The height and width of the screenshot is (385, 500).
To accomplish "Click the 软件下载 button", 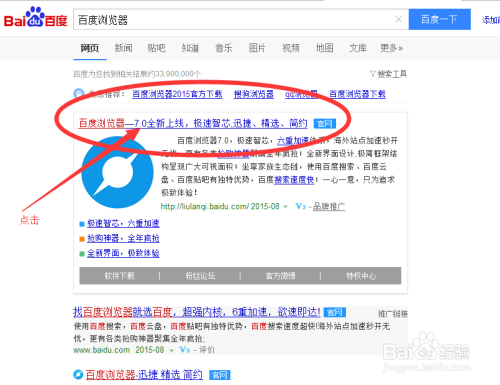I will coord(119,276).
